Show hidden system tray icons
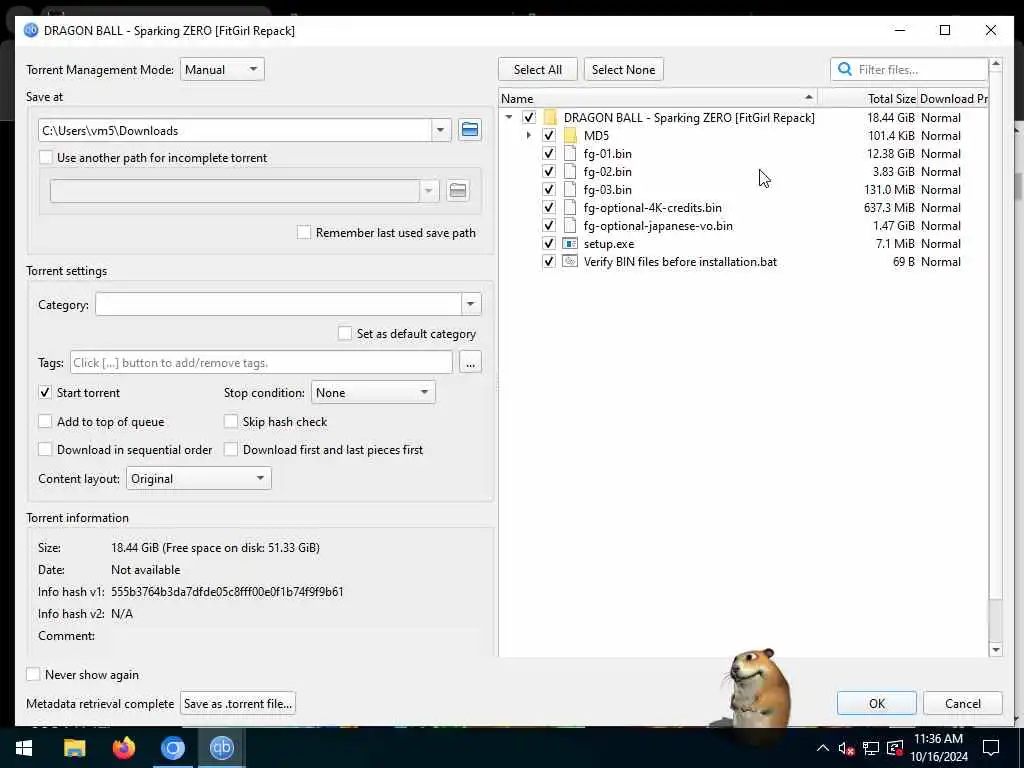 point(823,748)
